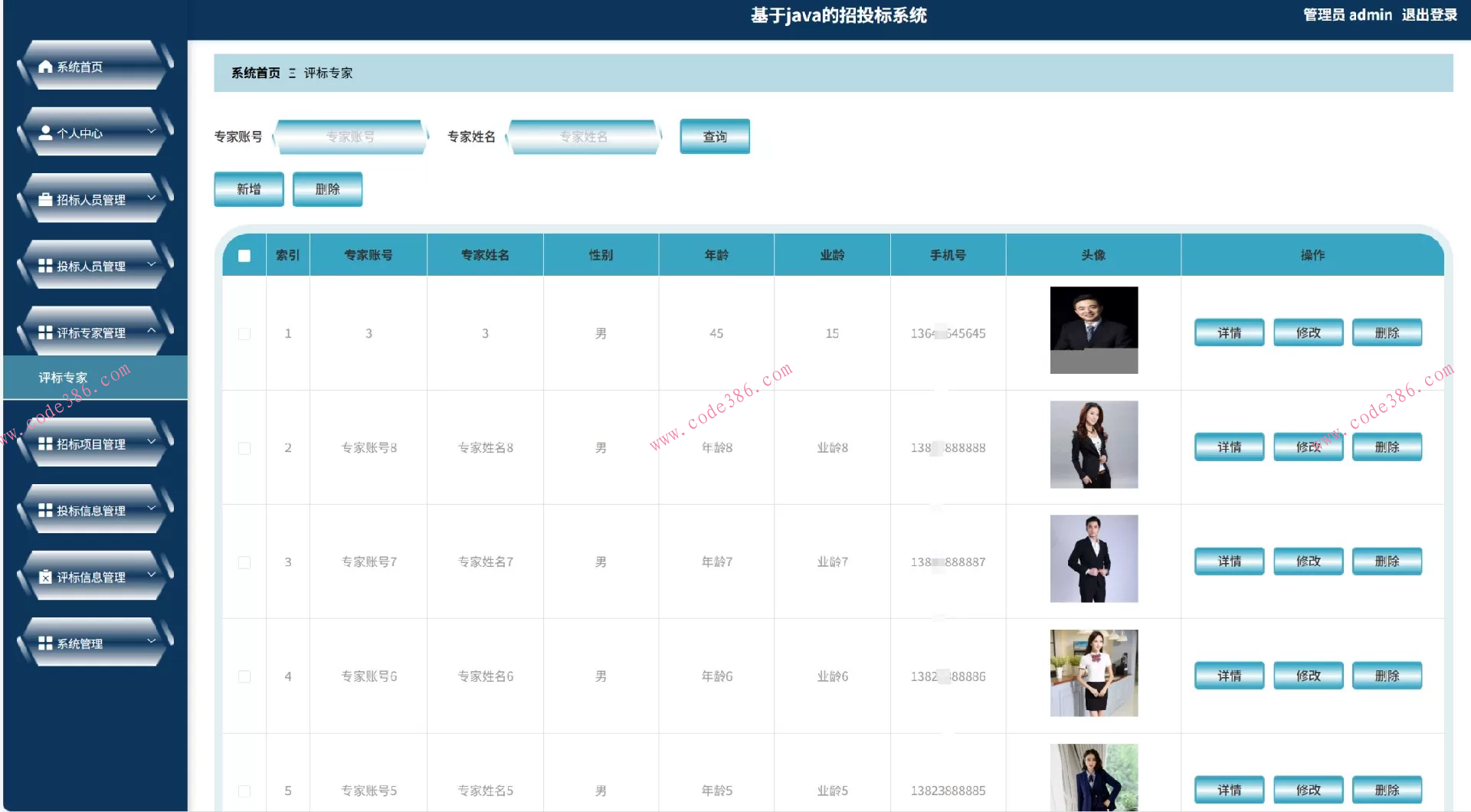Click the person icon for 个人中心
Screen dimensions: 1471x812
pyautogui.click(x=45, y=133)
